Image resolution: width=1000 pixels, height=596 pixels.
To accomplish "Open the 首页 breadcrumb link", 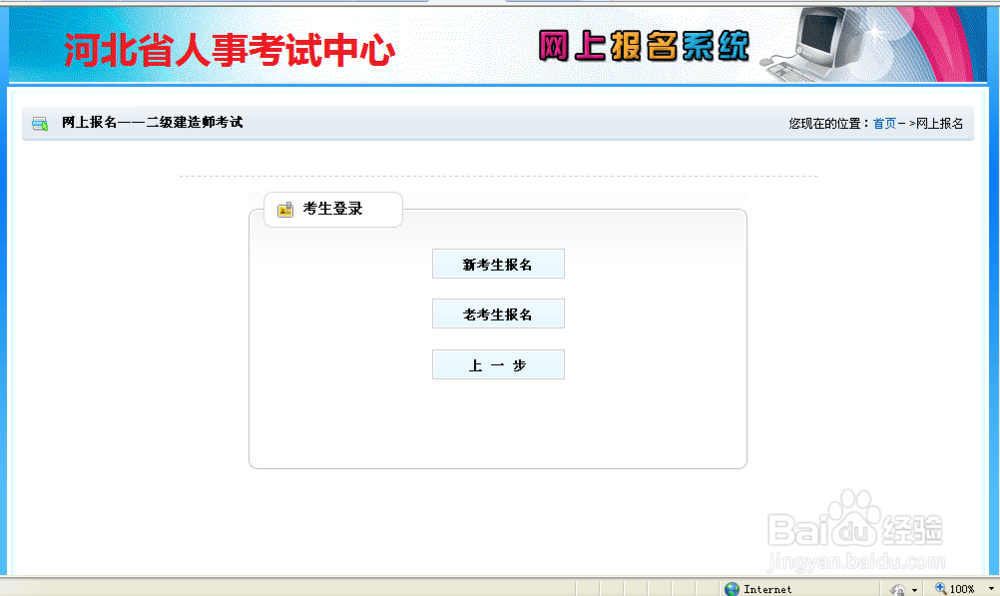I will [884, 124].
